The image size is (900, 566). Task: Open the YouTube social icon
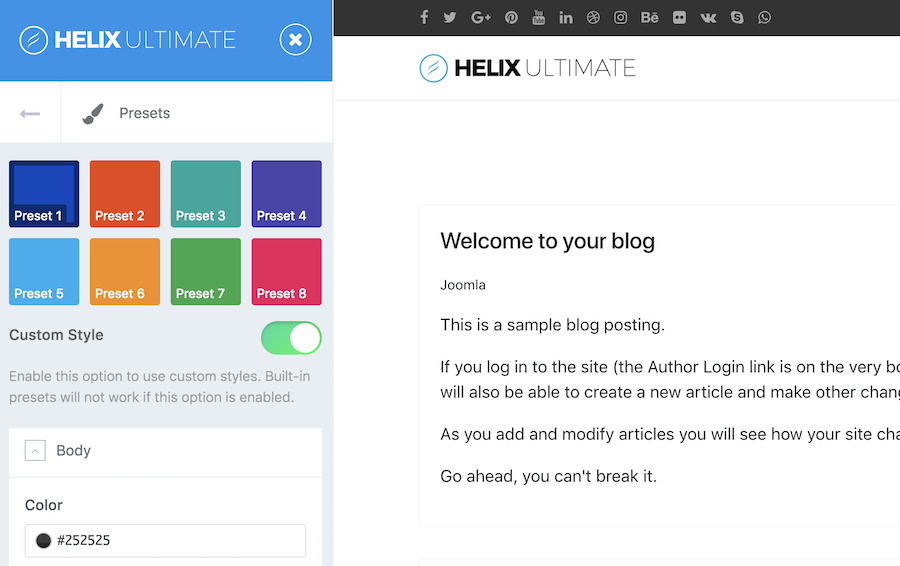(539, 17)
